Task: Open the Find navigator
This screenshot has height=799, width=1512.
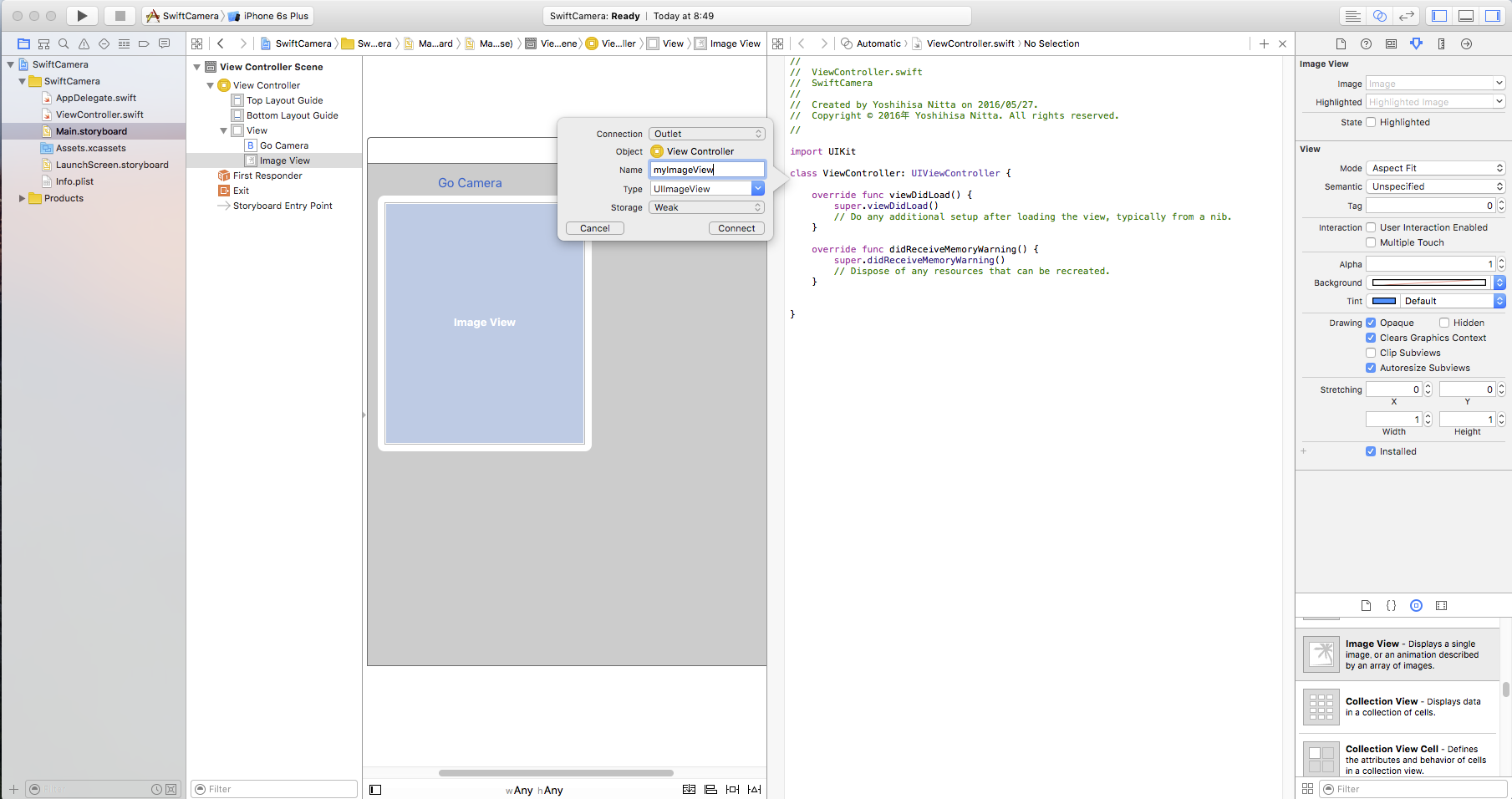Action: pos(64,43)
